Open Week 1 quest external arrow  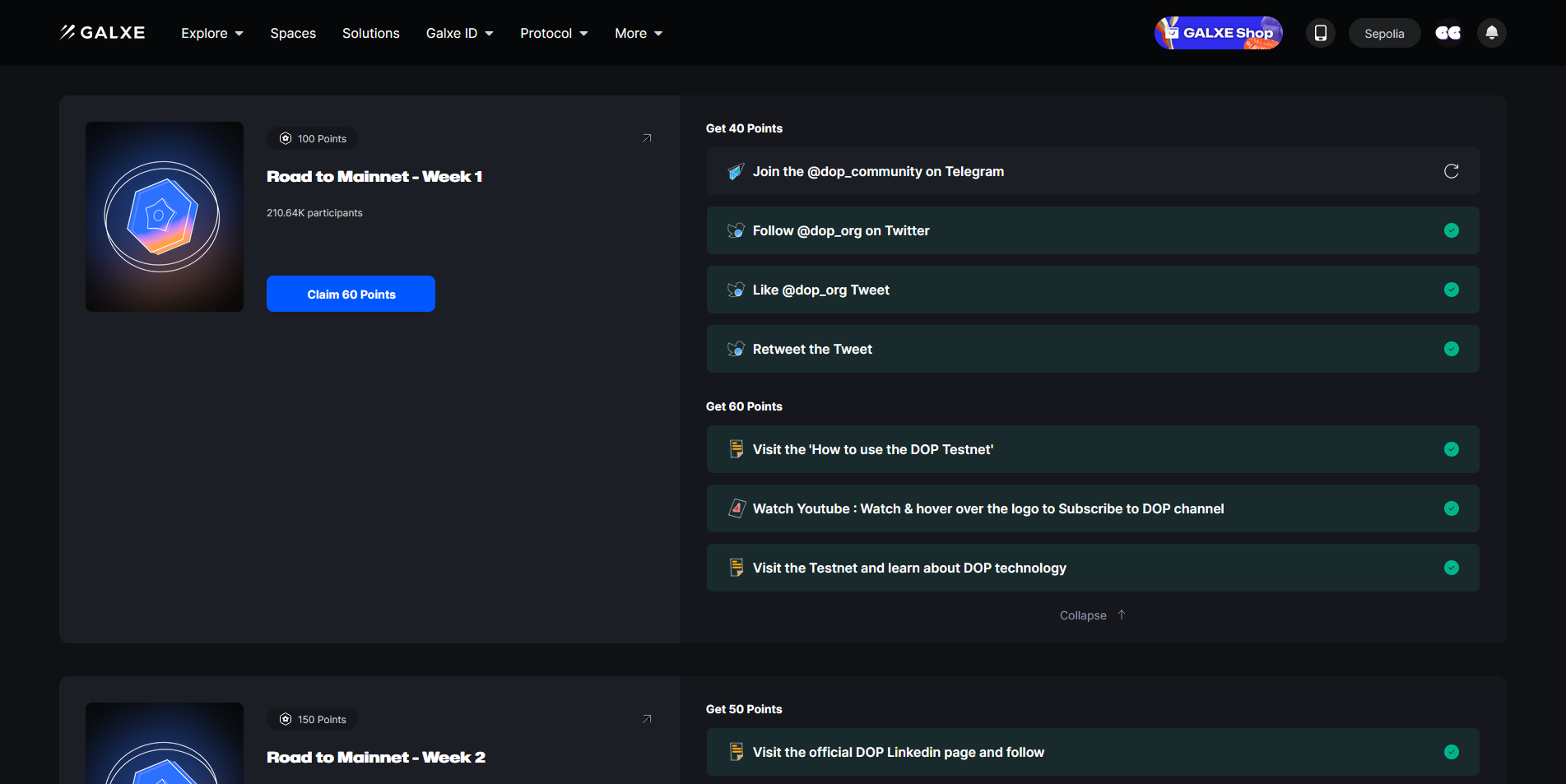(x=647, y=138)
